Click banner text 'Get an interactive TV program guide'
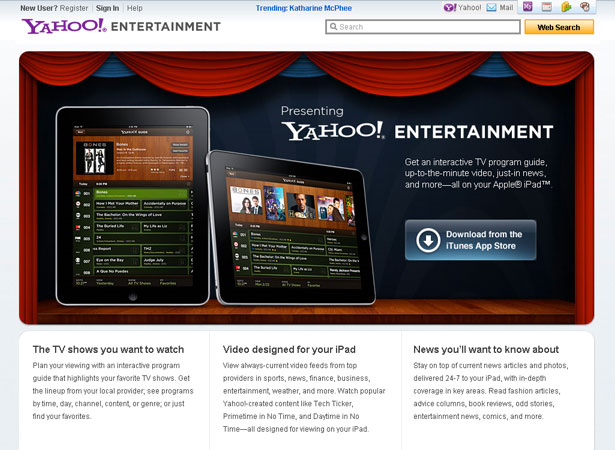Screen dimensions: 615x450 pyautogui.click(x=476, y=162)
